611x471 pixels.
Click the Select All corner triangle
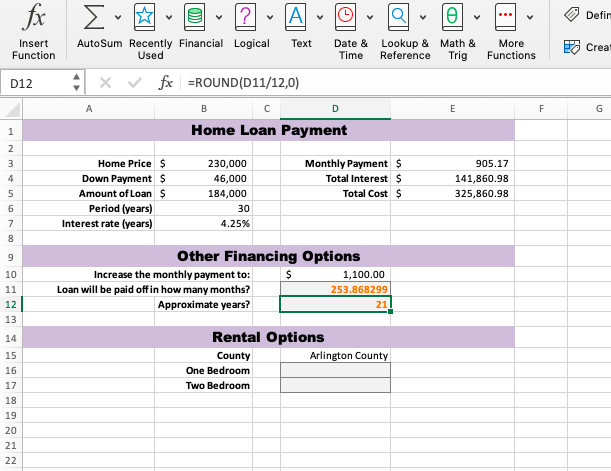12,109
